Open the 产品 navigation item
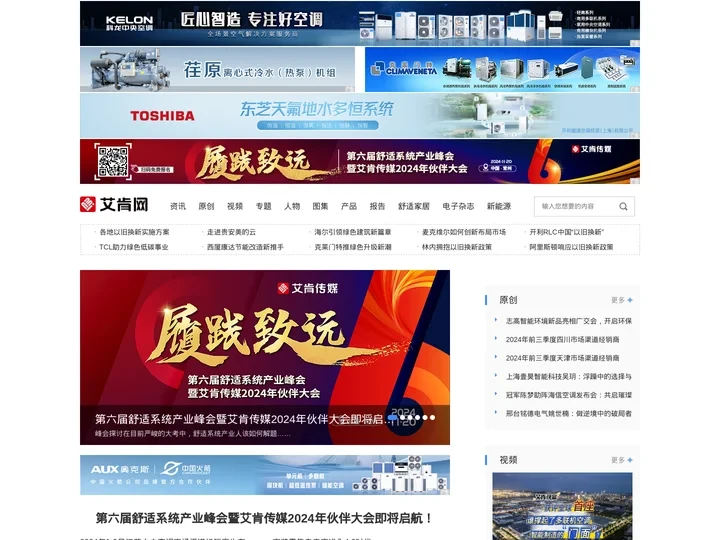This screenshot has height=540, width=720. [349, 206]
